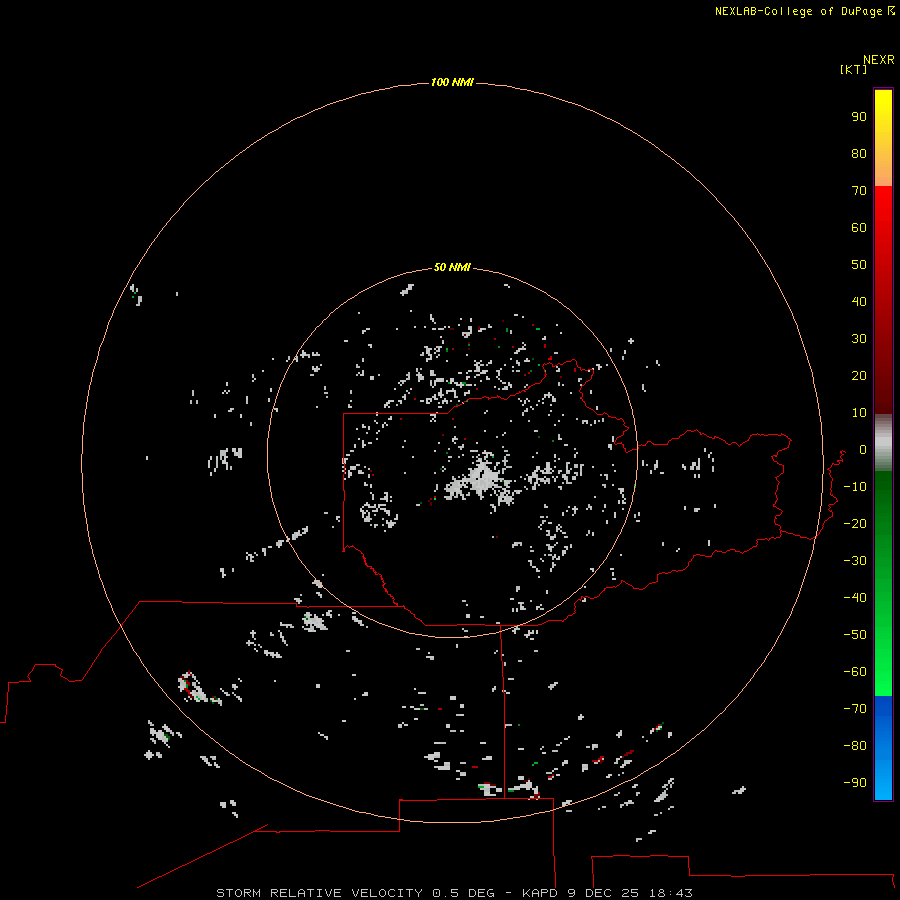Click the -40 label on the velocity scale

(855, 598)
